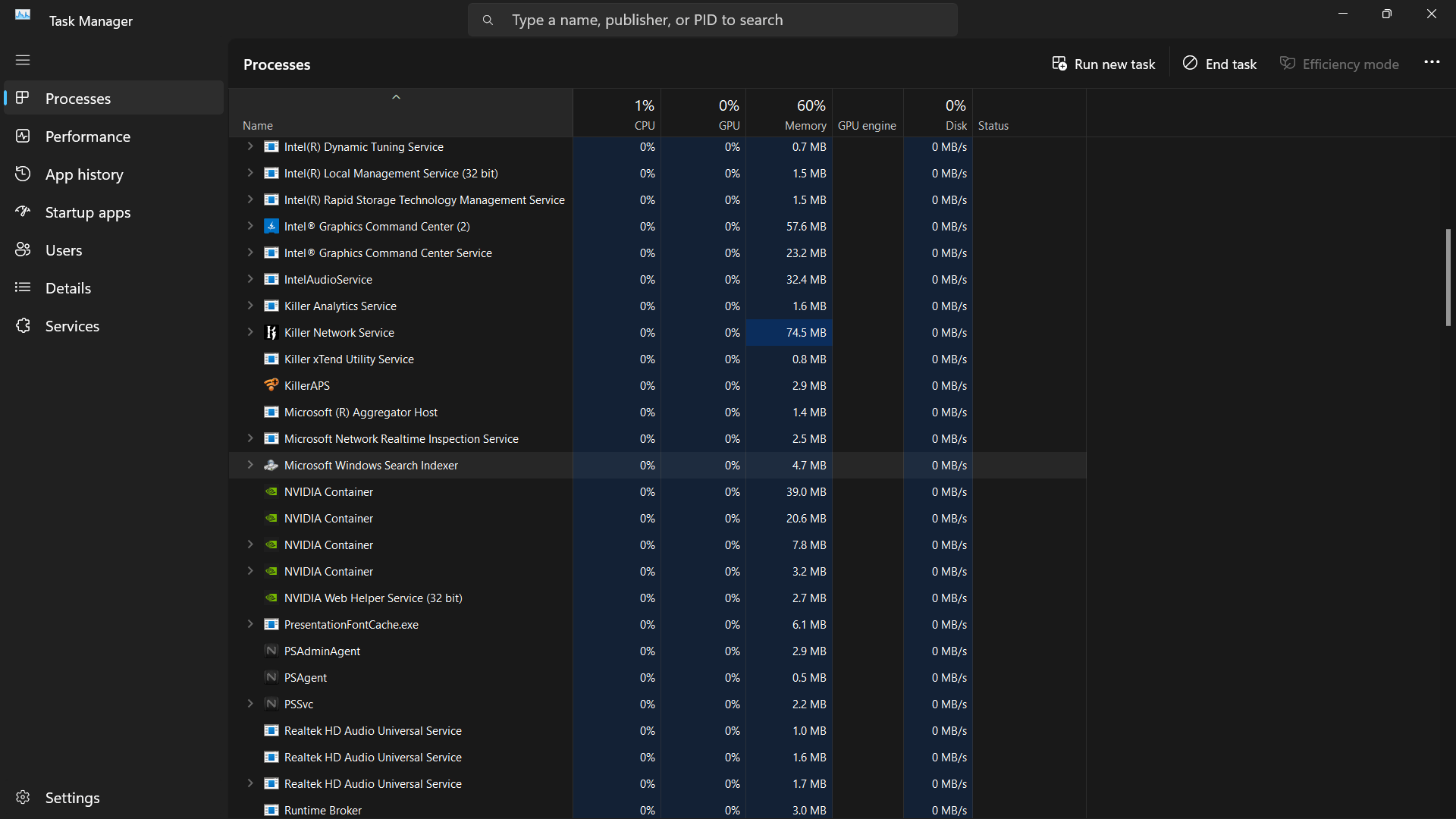Open the Startup apps page
The image size is (1456, 819).
coord(87,212)
